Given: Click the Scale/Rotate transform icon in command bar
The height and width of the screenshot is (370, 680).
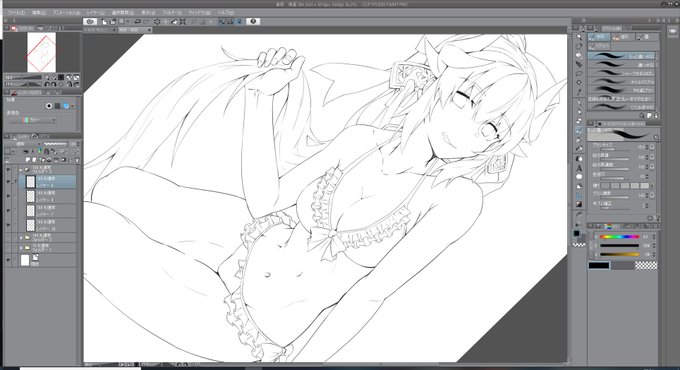Looking at the screenshot, I should 183,21.
